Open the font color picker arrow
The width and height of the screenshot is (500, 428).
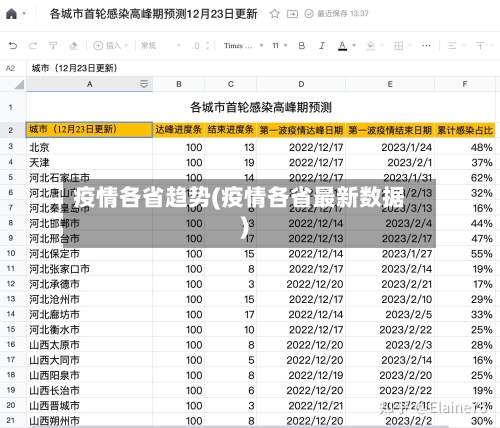tap(354, 45)
